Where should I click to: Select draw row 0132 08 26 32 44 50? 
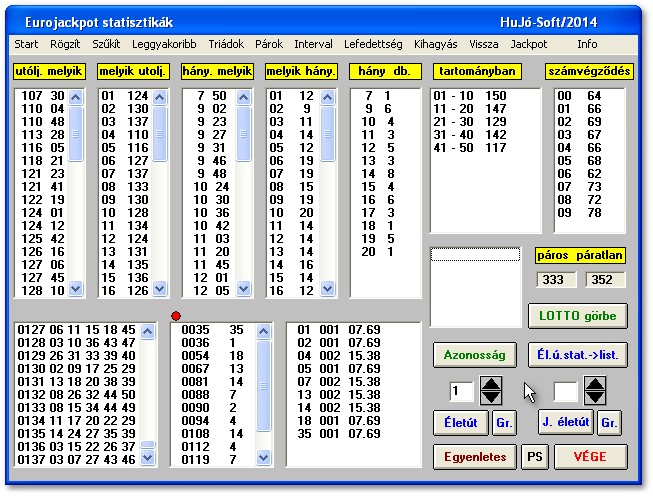[77, 395]
